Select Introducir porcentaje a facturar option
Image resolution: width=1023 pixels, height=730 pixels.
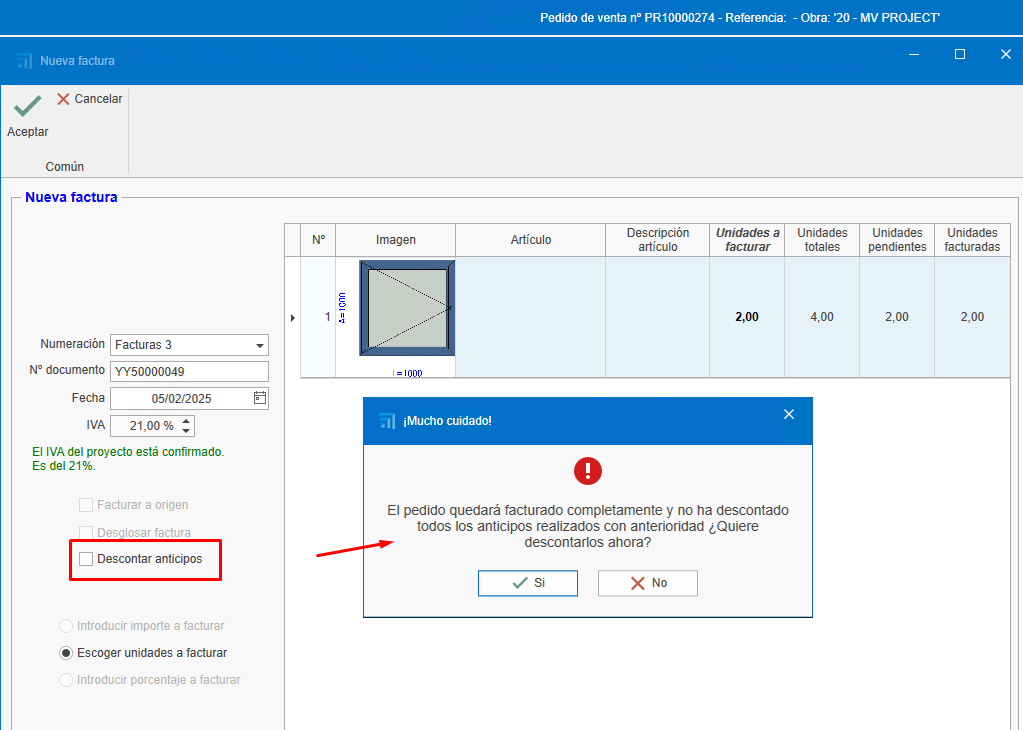66,680
